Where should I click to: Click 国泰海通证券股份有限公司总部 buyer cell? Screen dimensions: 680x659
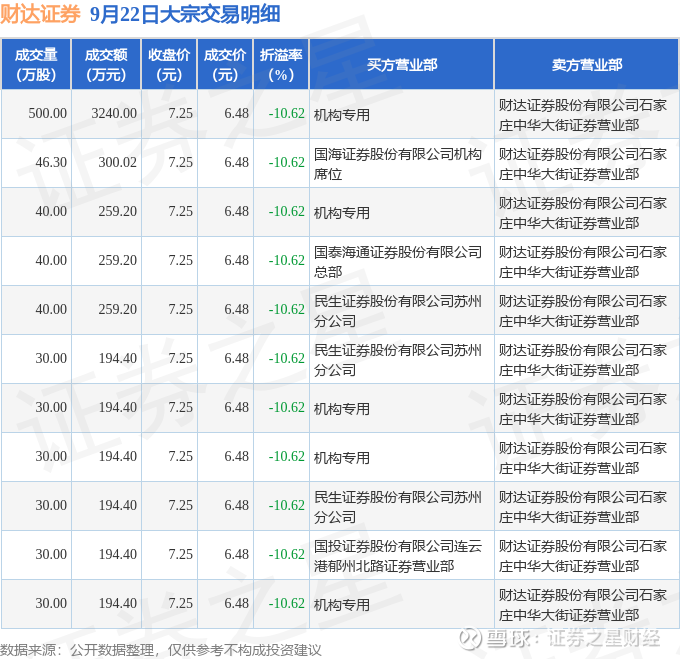402,261
